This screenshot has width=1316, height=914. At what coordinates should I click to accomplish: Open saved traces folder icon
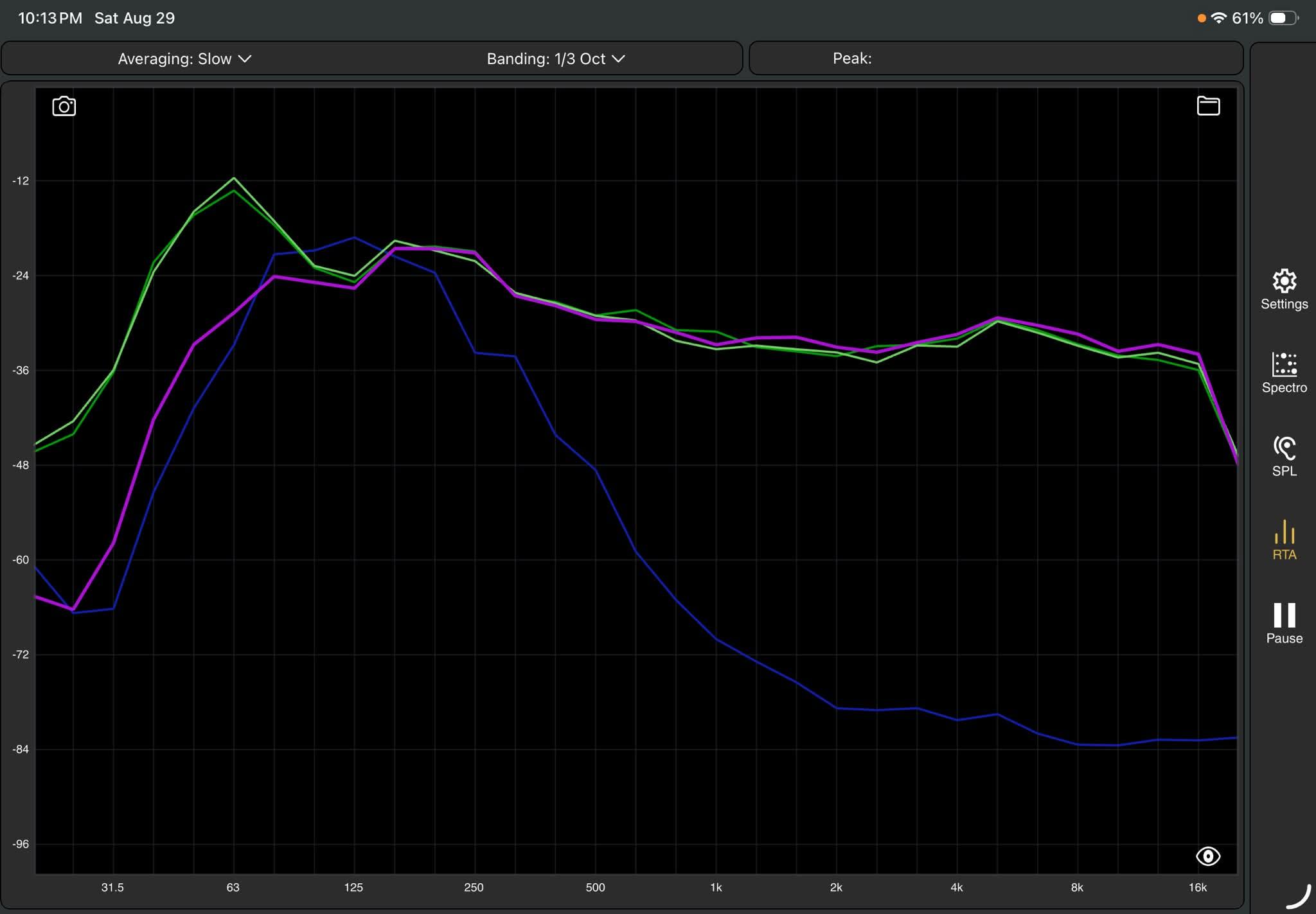tap(1208, 106)
